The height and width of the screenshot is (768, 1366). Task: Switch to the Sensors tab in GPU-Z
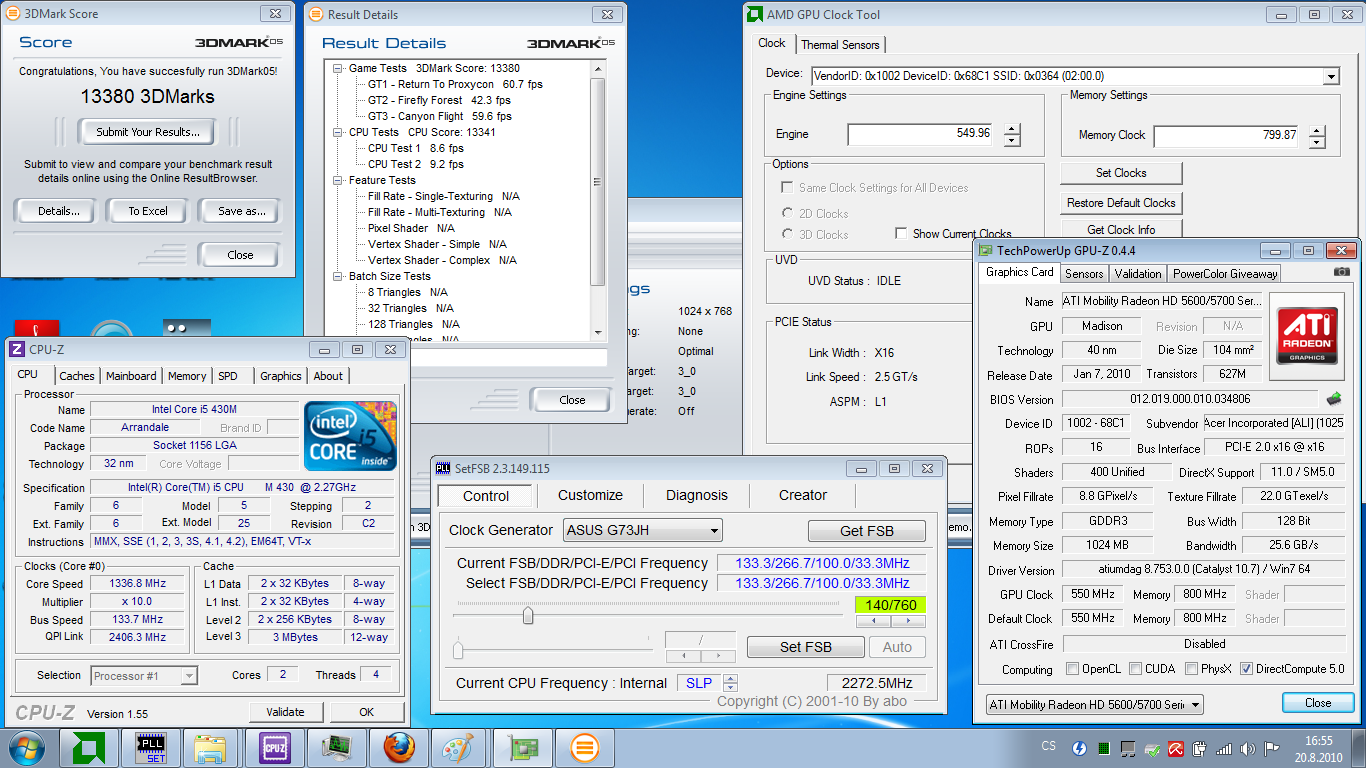click(x=1084, y=273)
